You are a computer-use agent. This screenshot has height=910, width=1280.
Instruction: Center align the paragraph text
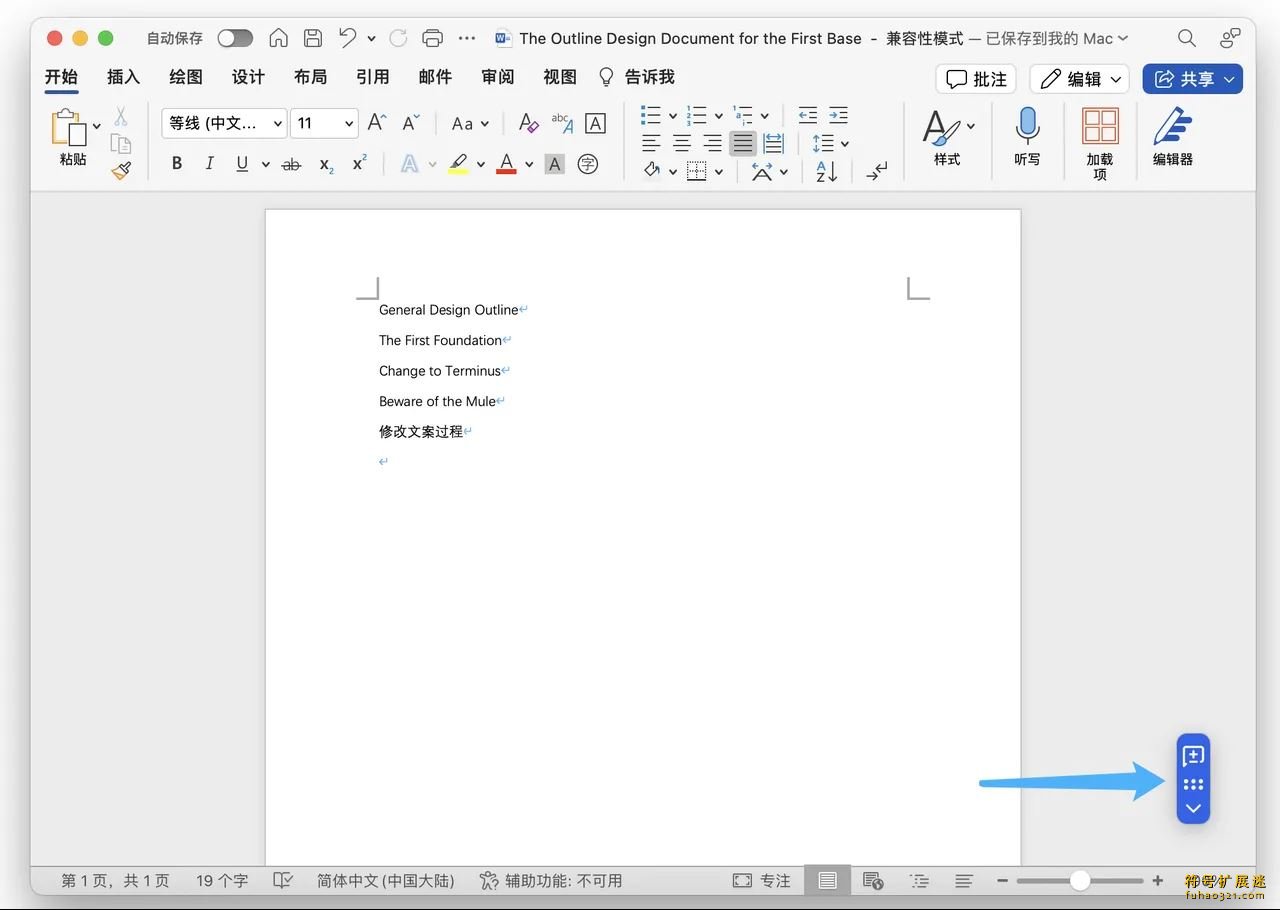[x=682, y=143]
